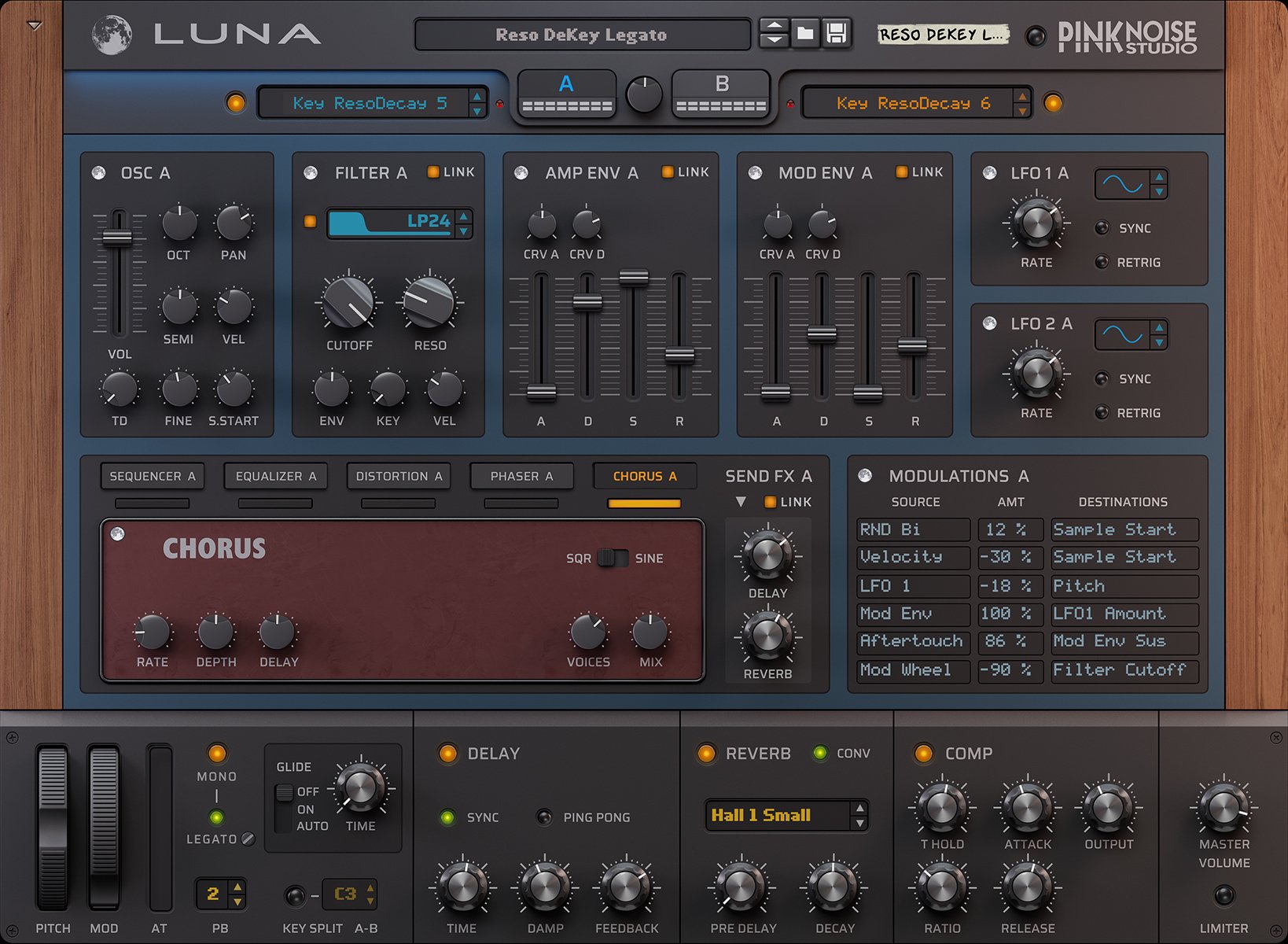Click the LFO 2 A waveform display
Screen dimensions: 1288x944
[1123, 334]
